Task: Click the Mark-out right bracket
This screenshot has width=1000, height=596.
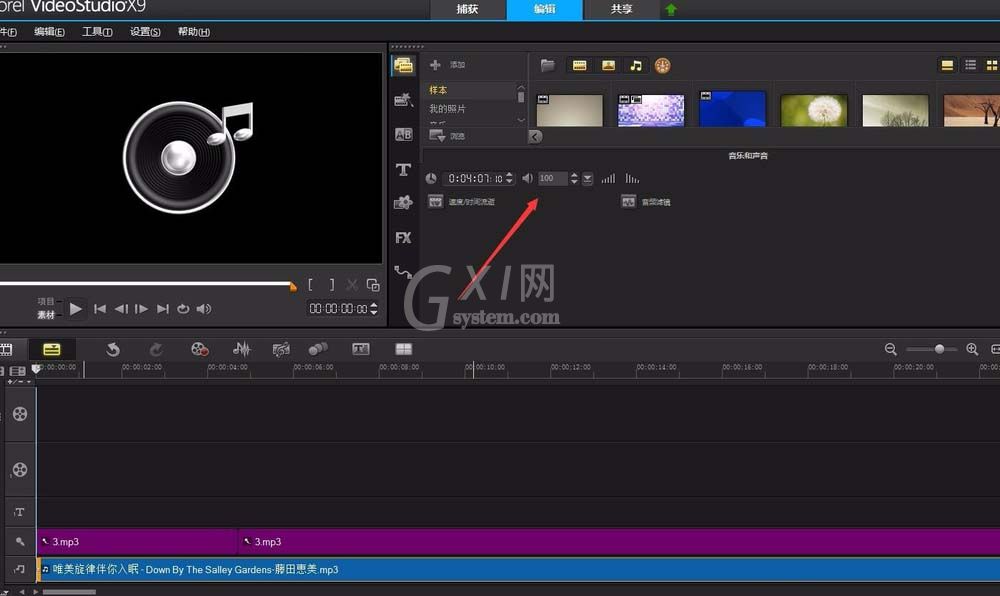Action: [332, 285]
